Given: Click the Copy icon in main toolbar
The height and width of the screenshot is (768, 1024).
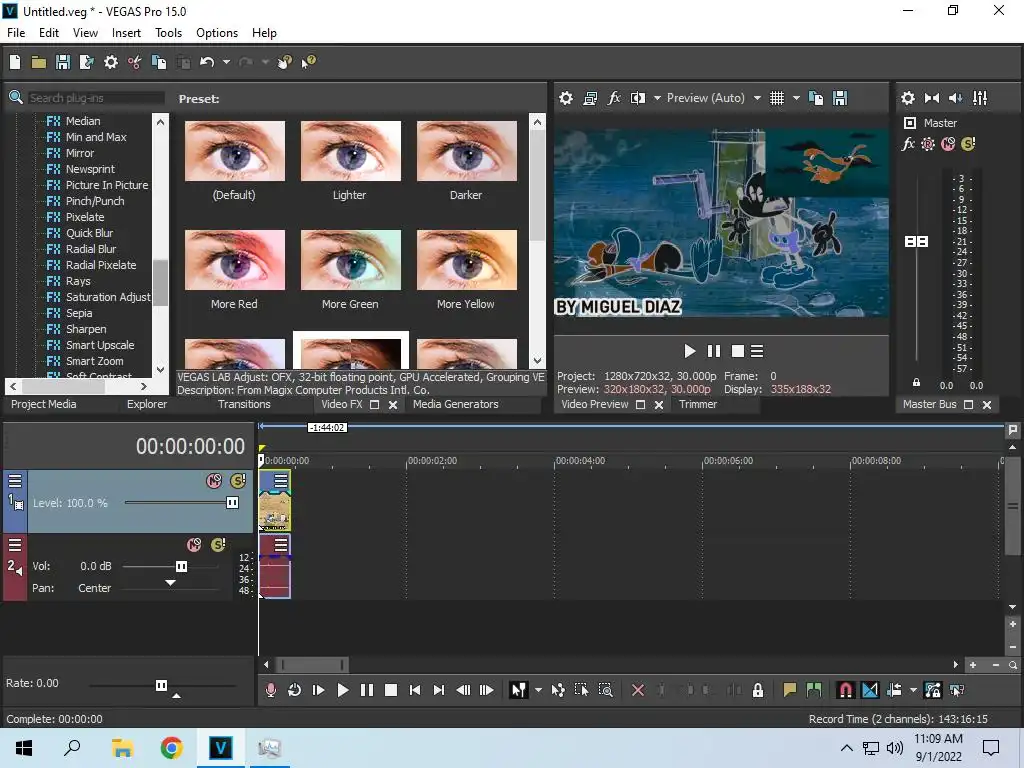Looking at the screenshot, I should click(159, 62).
